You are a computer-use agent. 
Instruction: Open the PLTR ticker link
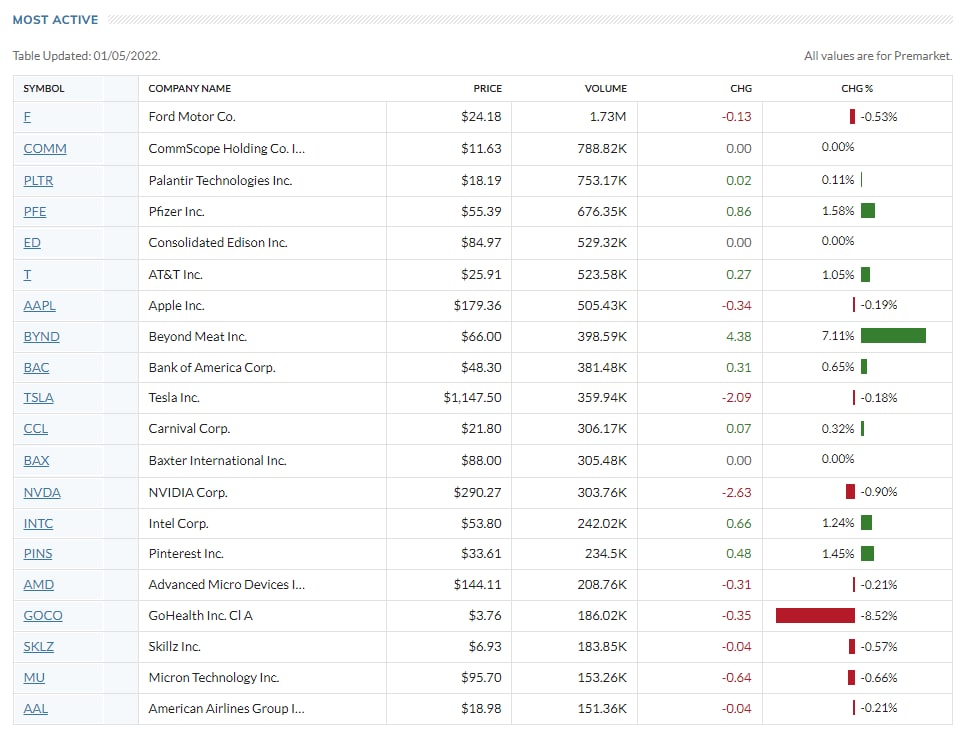click(x=38, y=181)
